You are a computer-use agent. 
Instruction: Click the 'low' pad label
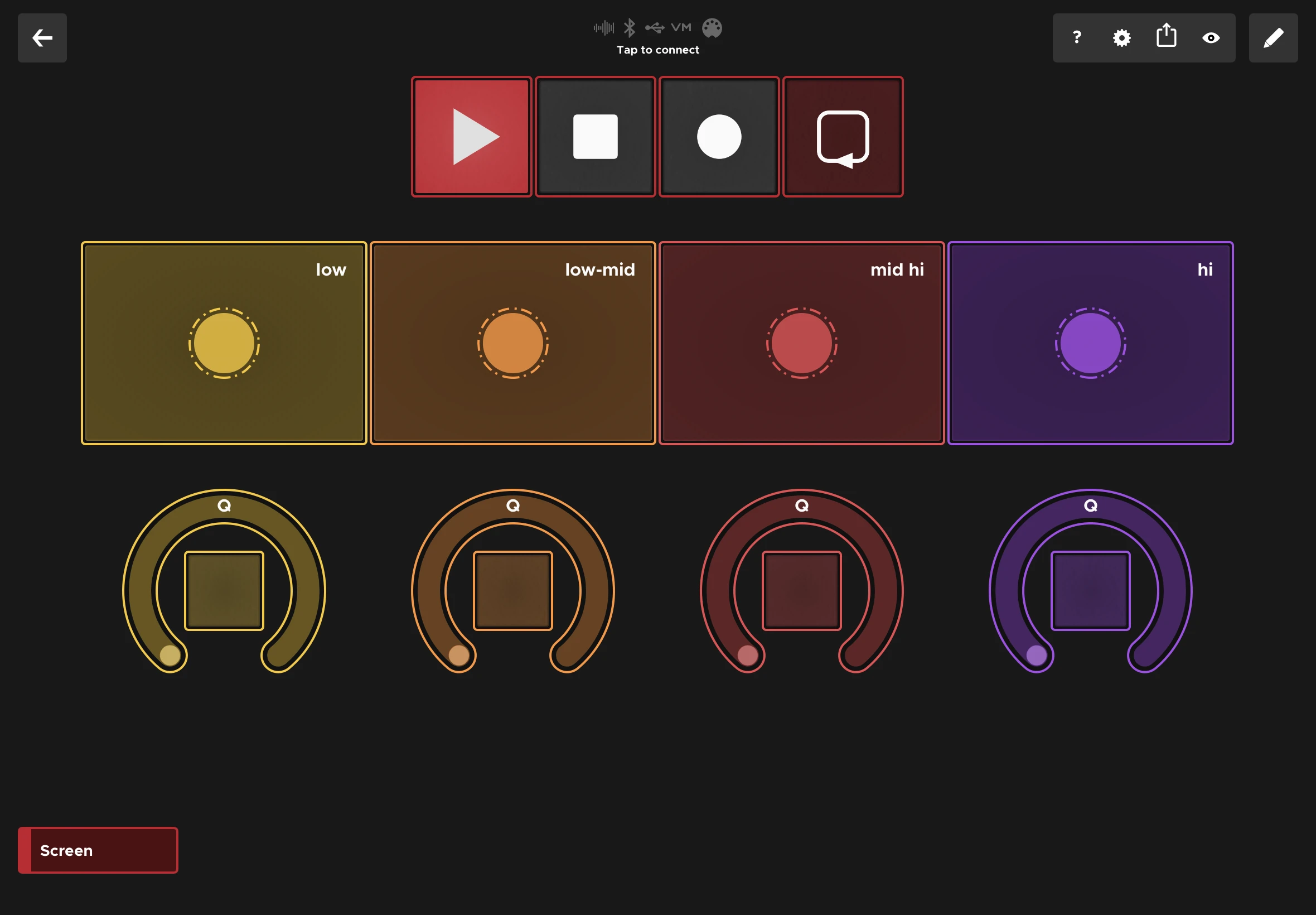(x=331, y=269)
